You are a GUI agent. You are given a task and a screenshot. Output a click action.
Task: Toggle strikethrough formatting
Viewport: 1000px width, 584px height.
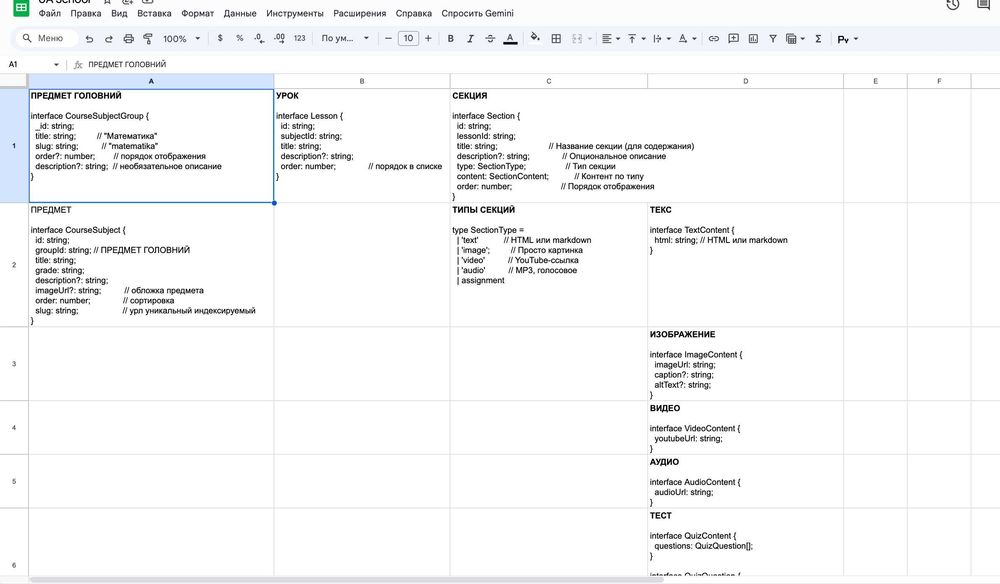[490, 38]
